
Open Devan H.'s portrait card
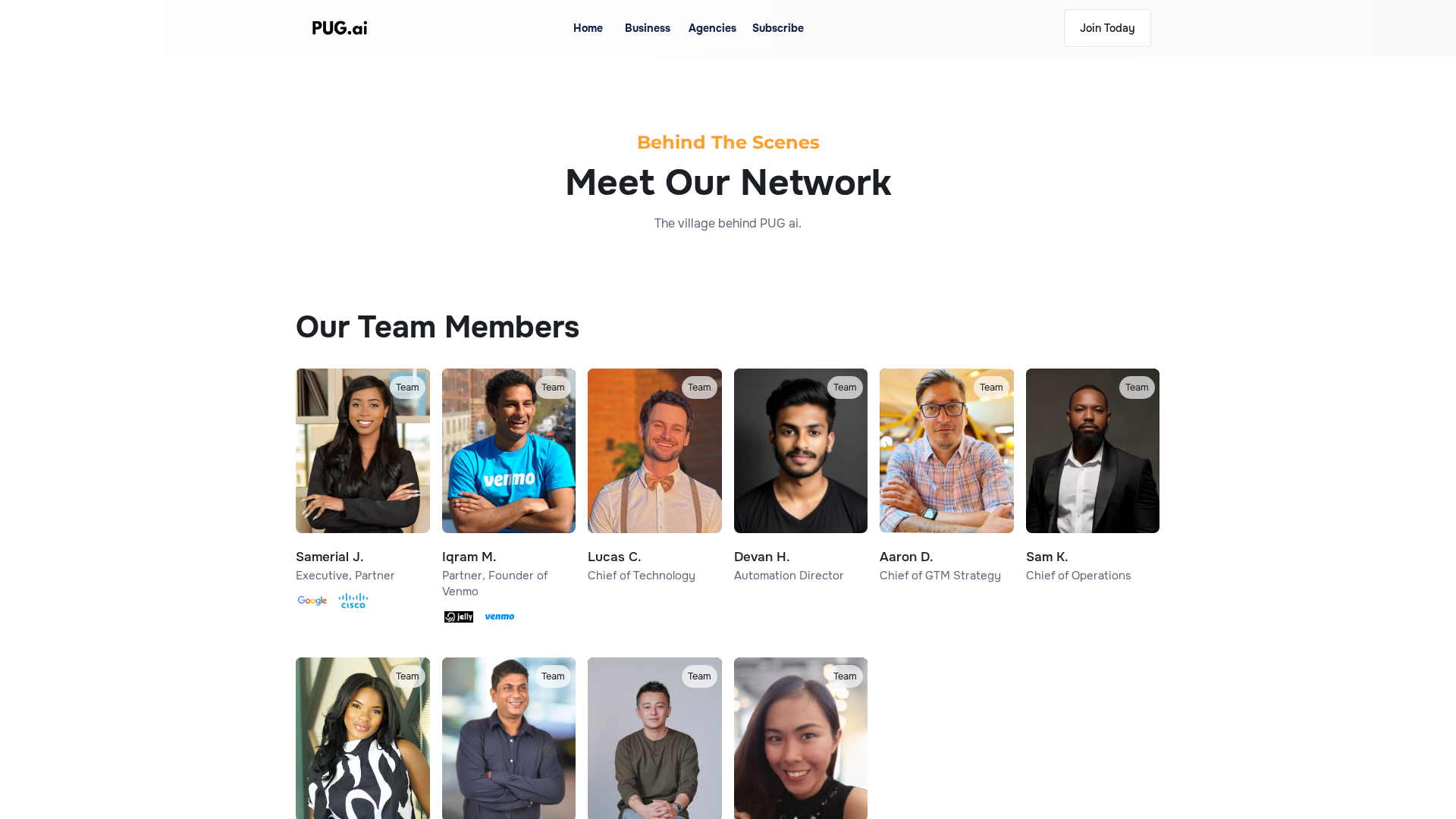pos(801,463)
